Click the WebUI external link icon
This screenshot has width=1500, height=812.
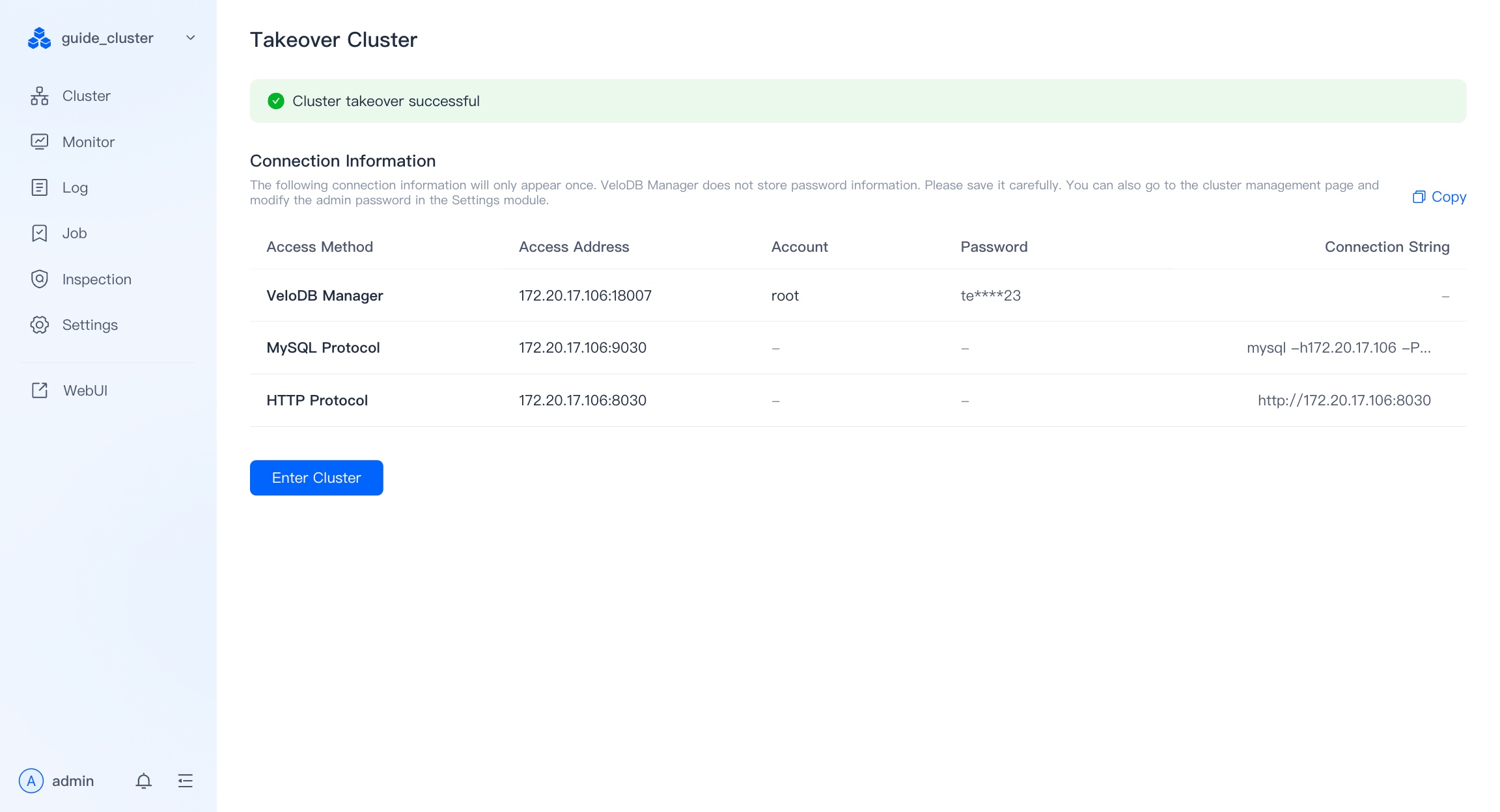point(40,390)
